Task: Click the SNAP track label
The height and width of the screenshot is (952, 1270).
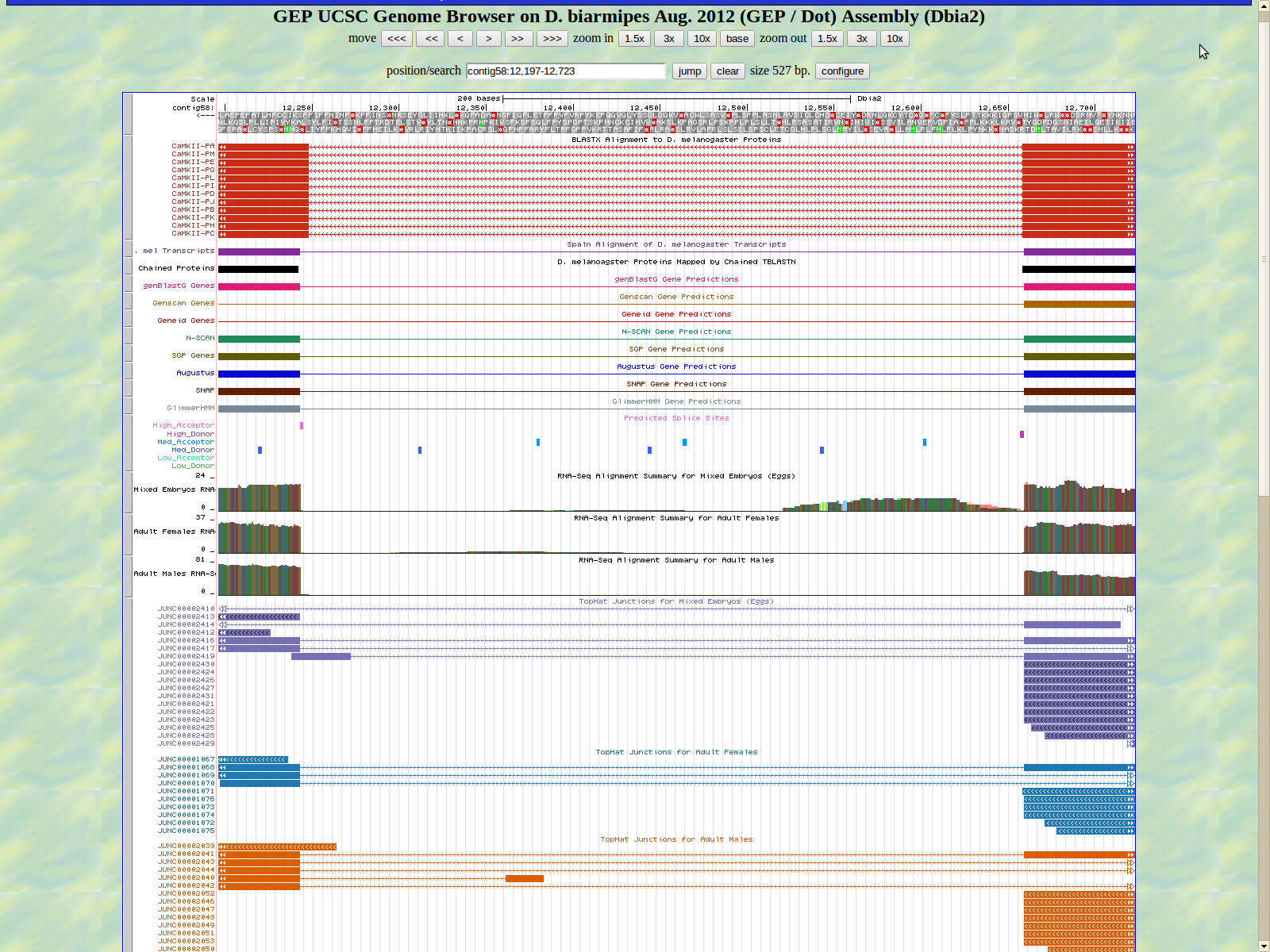Action: point(205,390)
